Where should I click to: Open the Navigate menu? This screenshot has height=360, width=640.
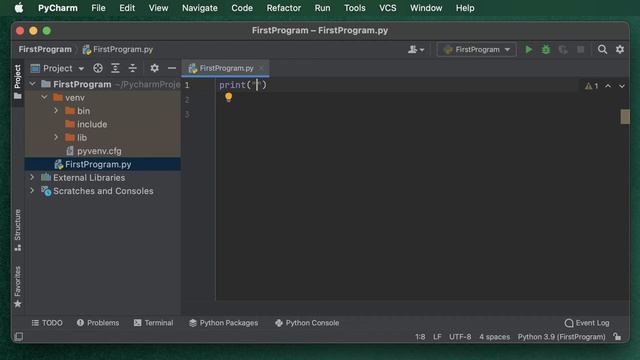point(200,8)
